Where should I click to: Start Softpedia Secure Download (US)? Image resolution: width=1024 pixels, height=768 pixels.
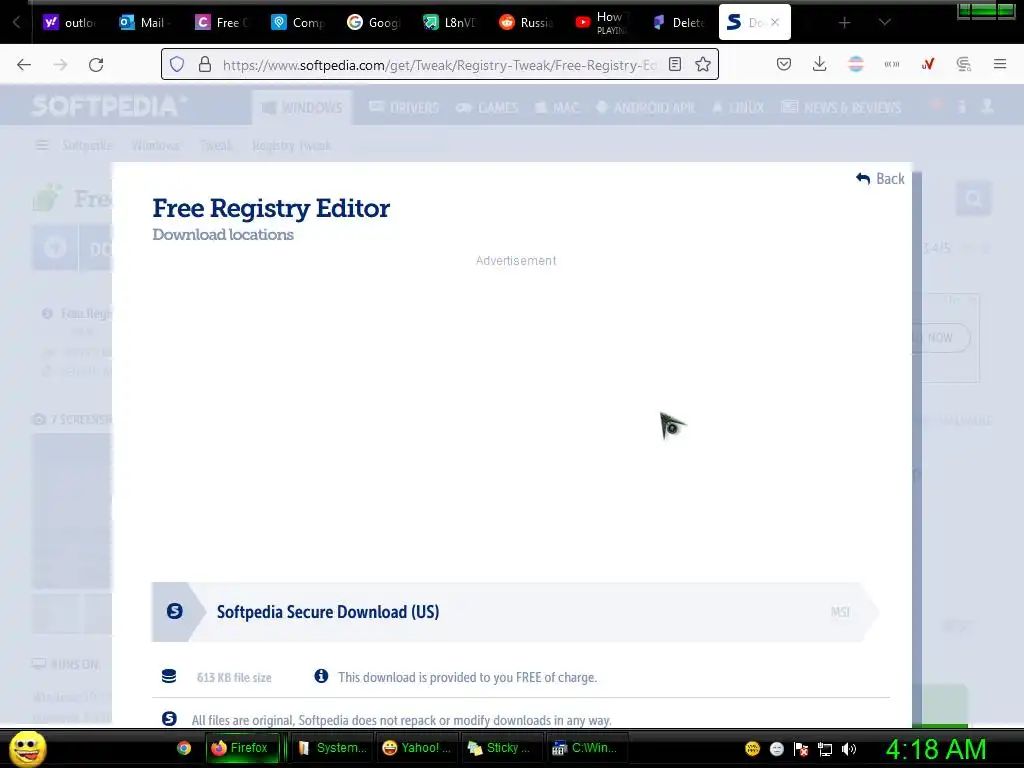(x=515, y=612)
